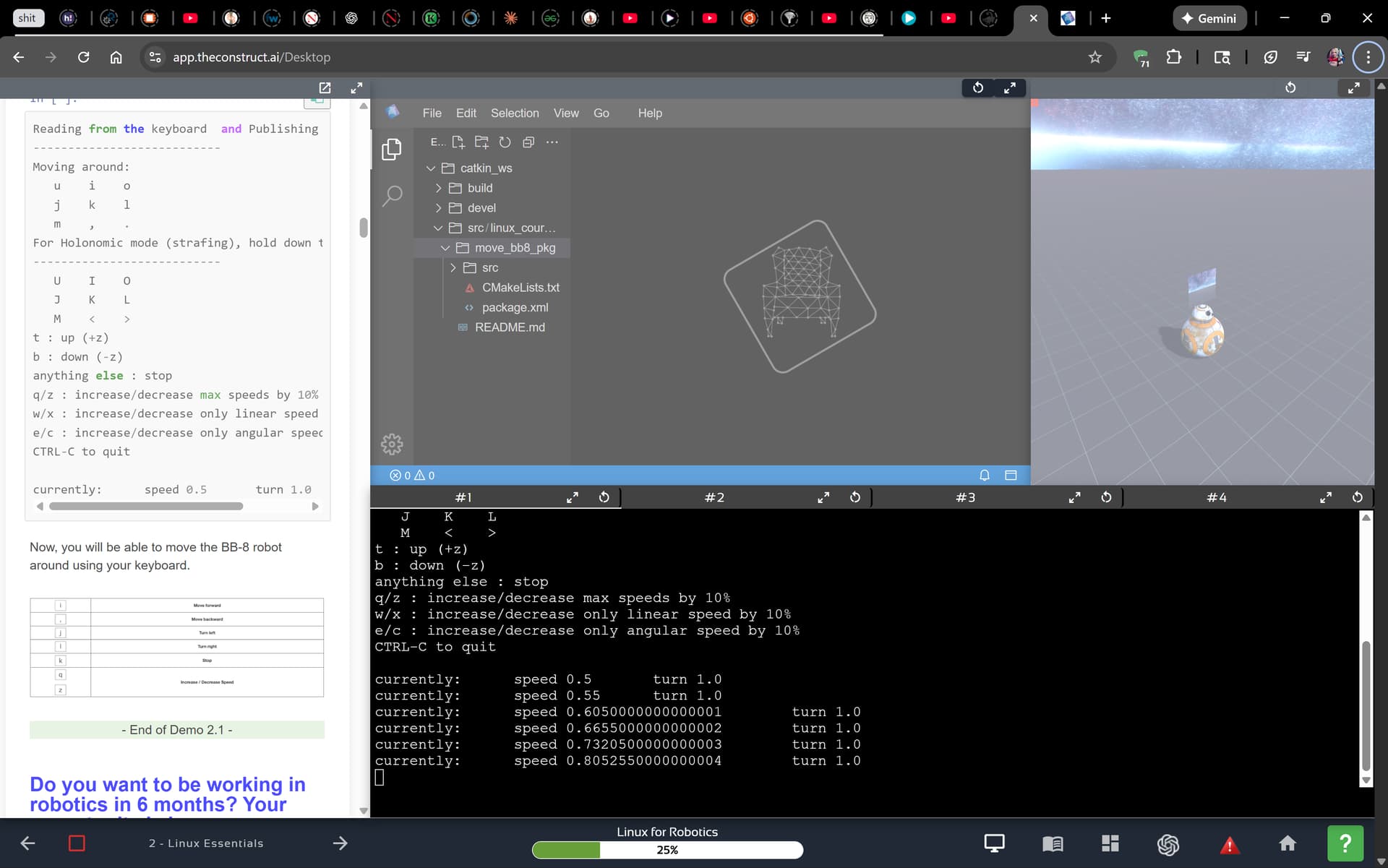
Task: Open the Search view in sidebar
Action: tap(391, 195)
